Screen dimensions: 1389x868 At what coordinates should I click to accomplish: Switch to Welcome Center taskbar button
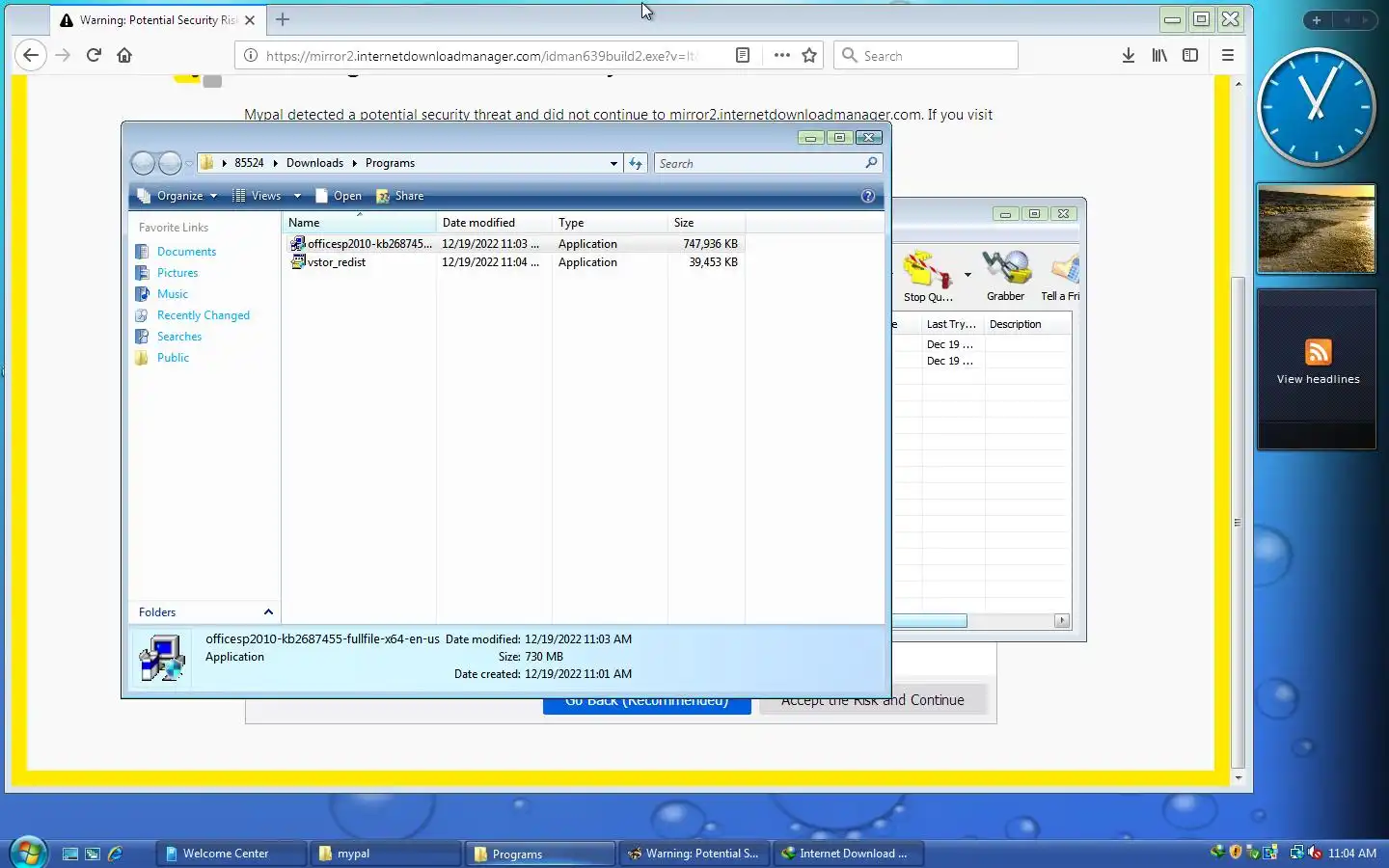pos(231,854)
